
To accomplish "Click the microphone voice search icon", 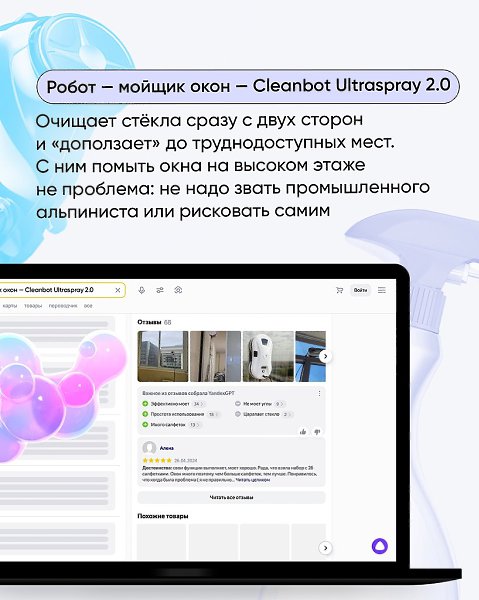I will 142,290.
